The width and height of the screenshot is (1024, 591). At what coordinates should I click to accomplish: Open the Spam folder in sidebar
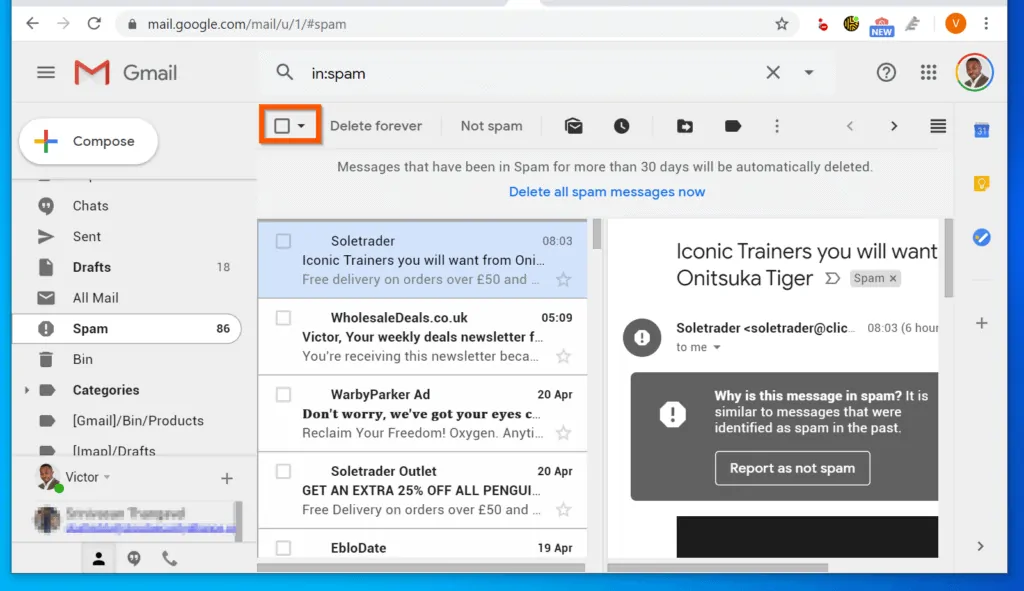(x=90, y=328)
